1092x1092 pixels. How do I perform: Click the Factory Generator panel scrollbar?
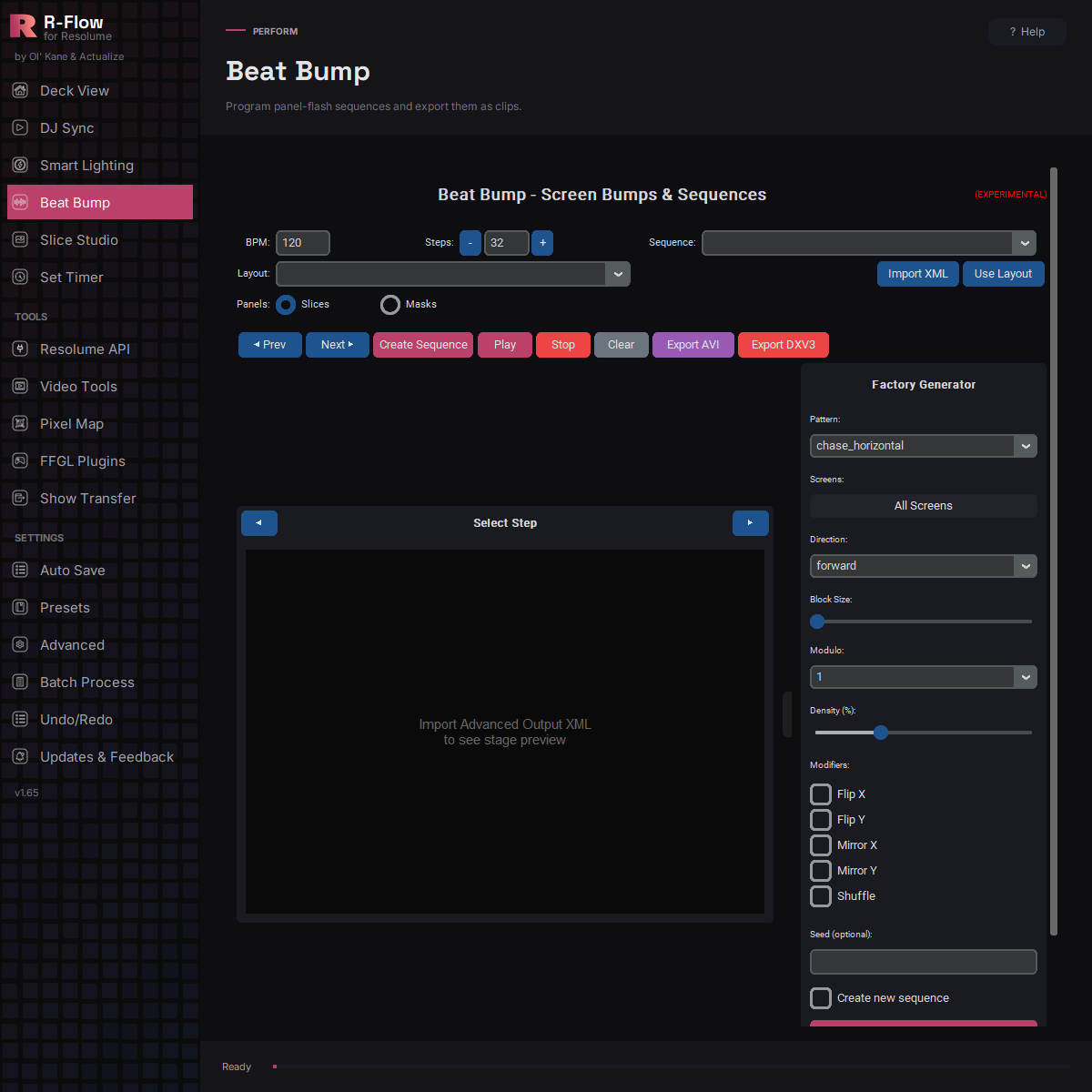click(1054, 551)
